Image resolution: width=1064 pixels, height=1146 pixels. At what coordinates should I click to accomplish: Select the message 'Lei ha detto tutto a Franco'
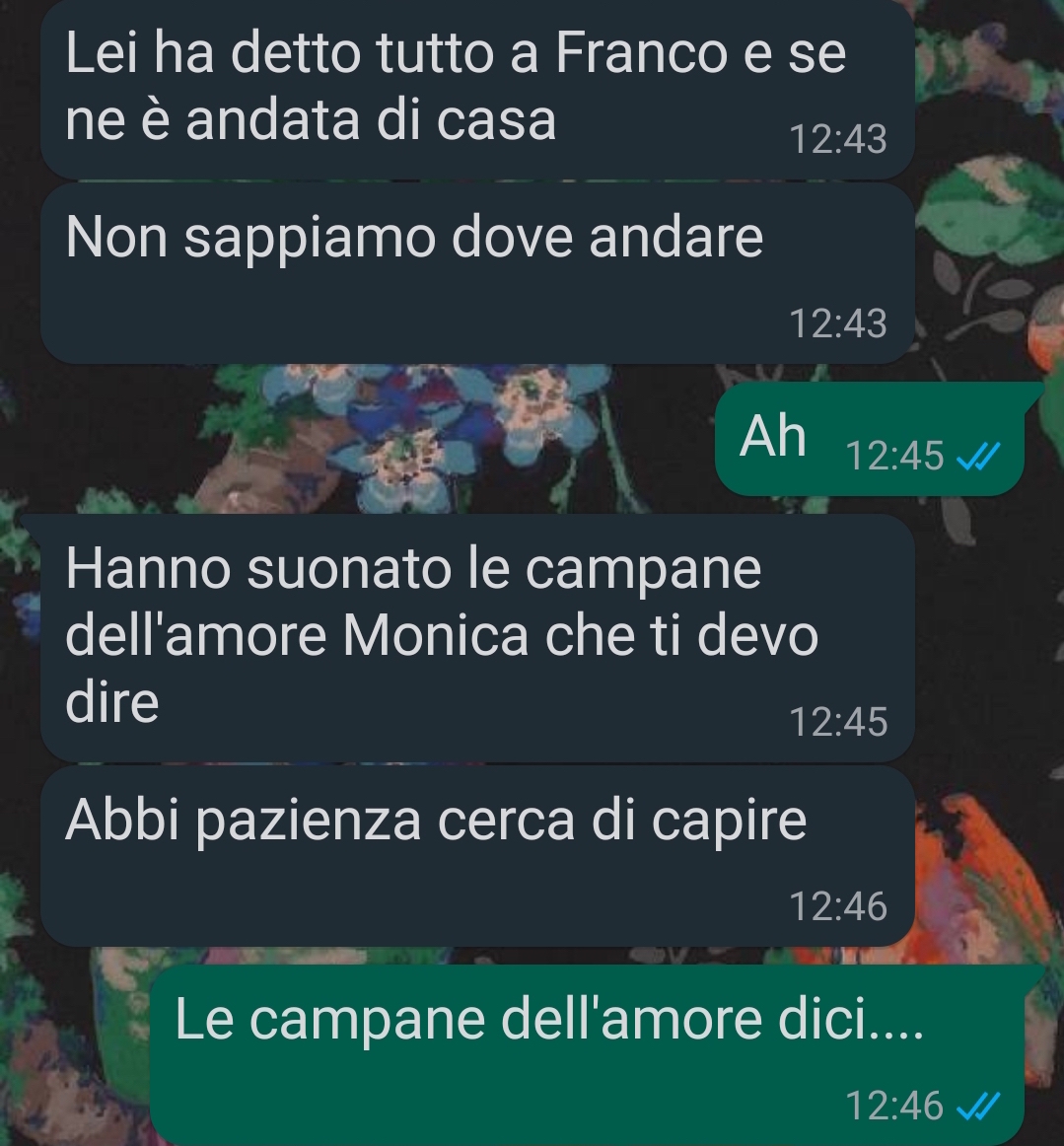tap(477, 87)
